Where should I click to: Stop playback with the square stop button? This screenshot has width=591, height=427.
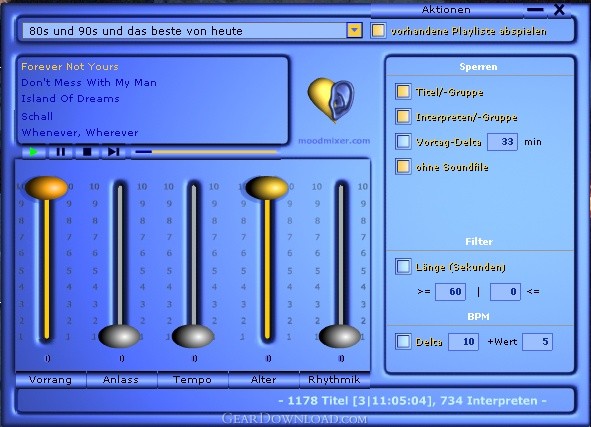coord(87,152)
